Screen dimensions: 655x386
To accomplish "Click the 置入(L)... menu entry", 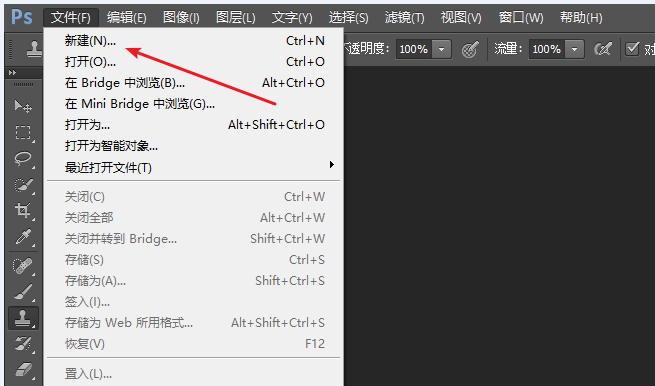I will 194,373.
